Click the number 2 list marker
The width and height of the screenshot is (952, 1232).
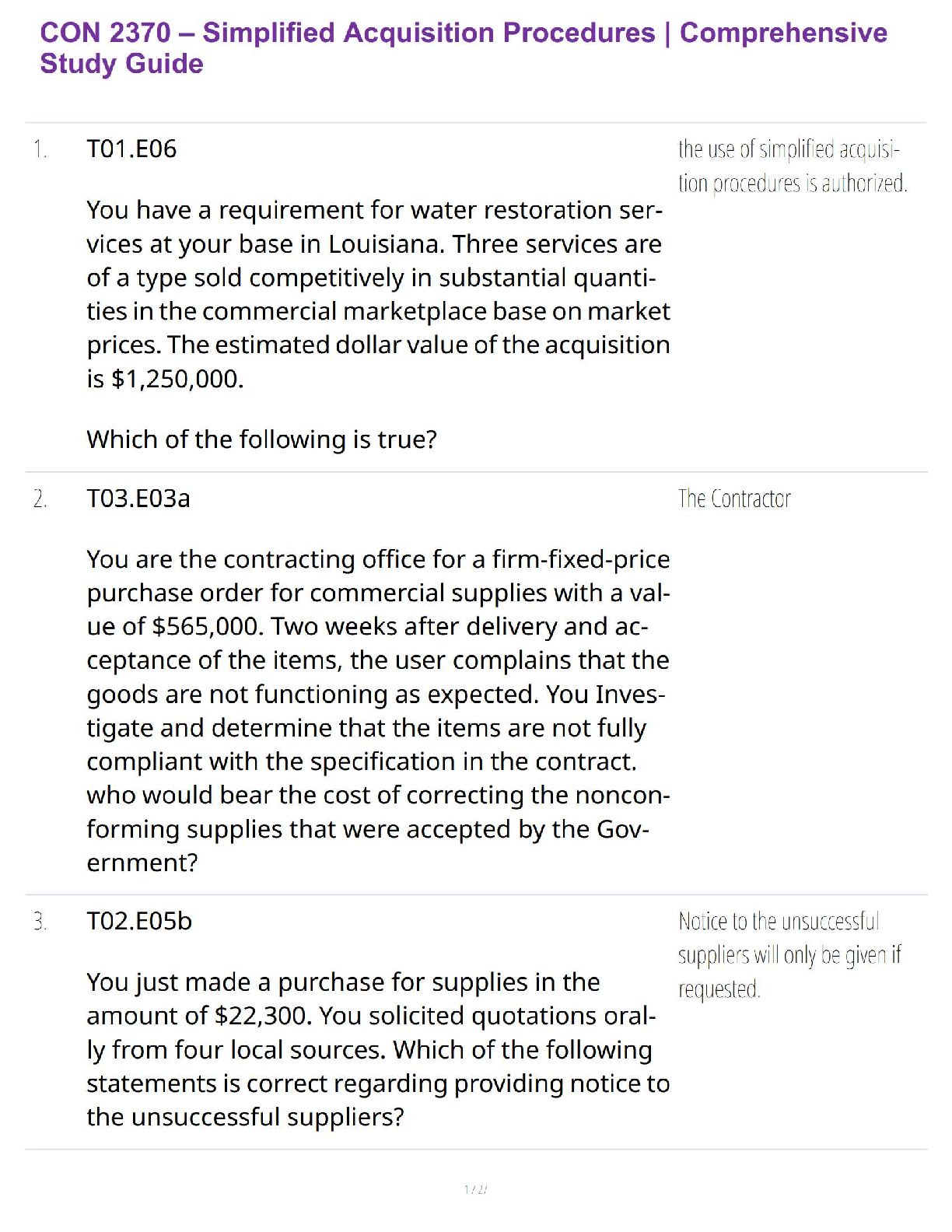40,499
